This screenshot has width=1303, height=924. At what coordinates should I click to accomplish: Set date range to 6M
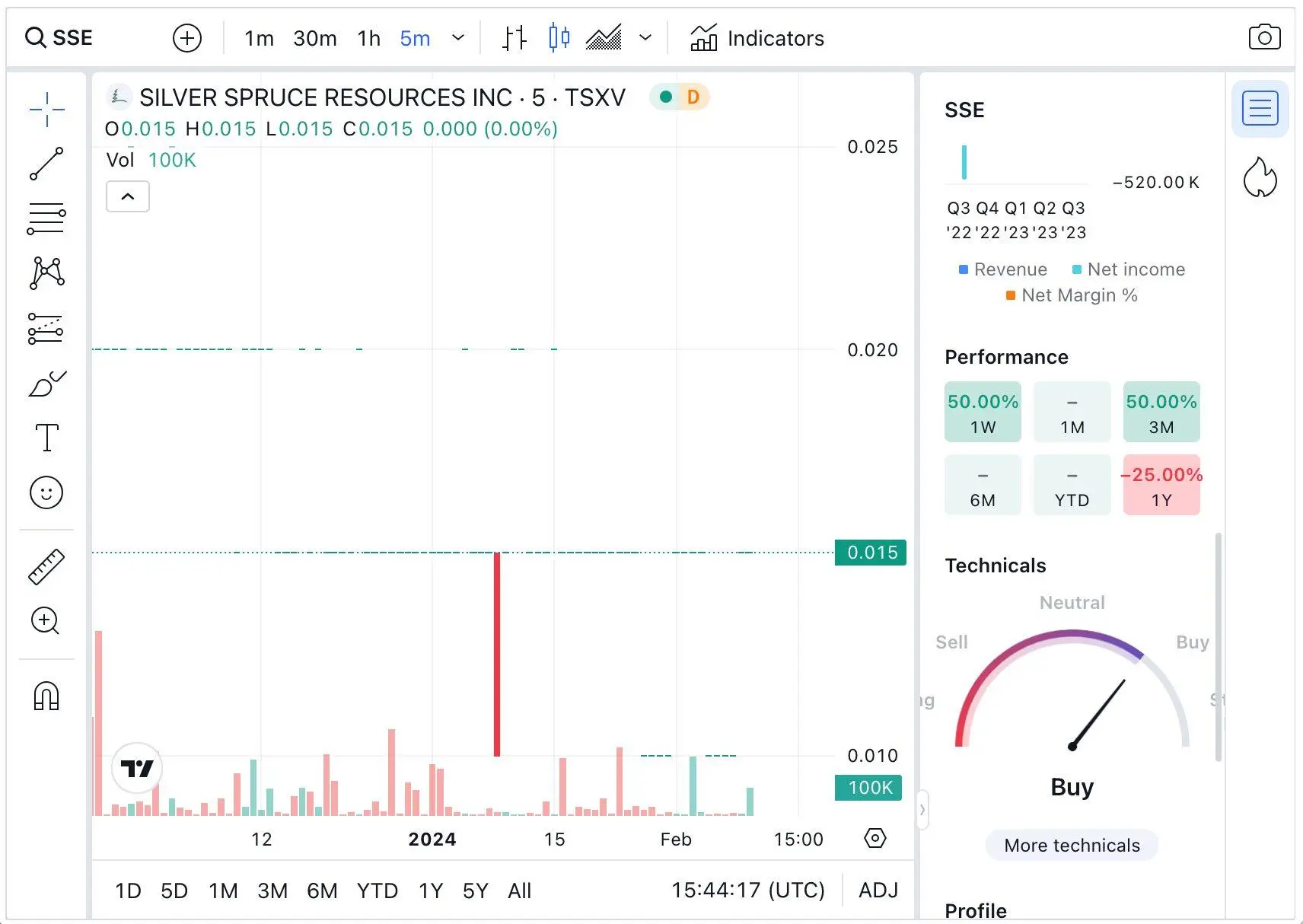322,891
